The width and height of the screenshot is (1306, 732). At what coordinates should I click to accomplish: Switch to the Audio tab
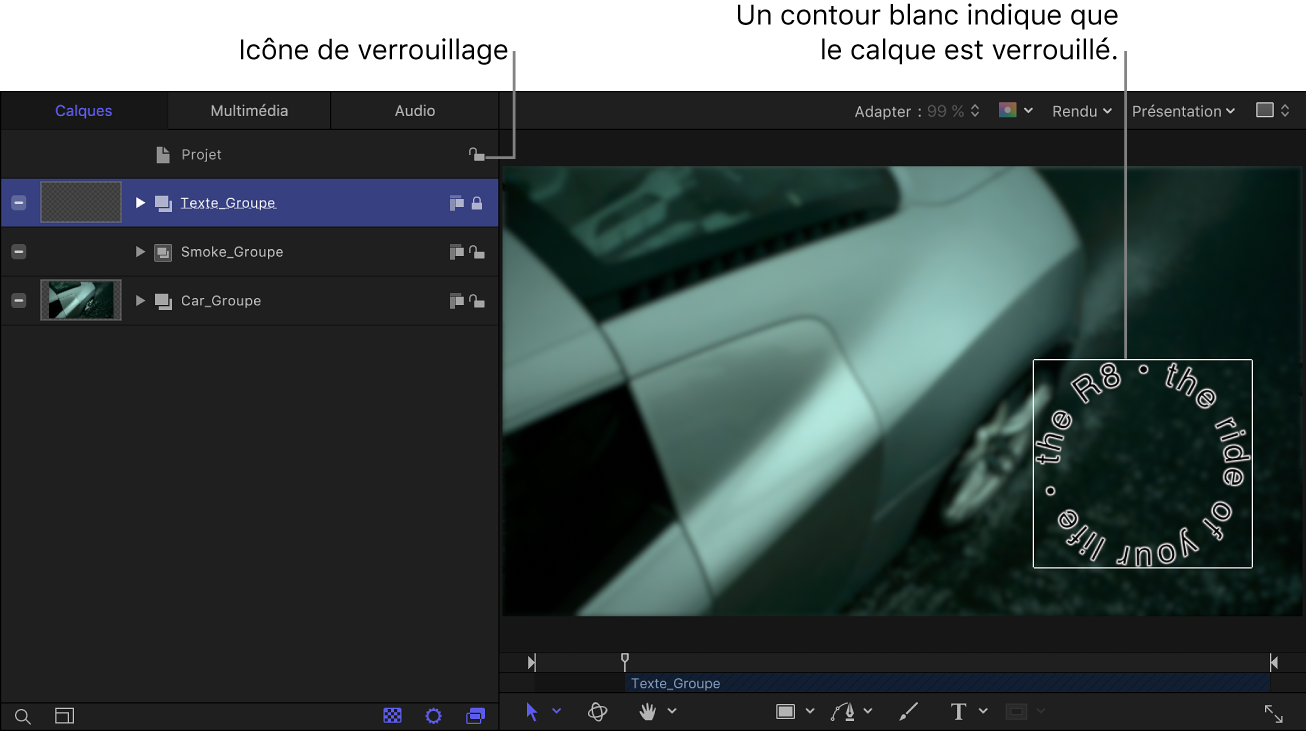(414, 111)
